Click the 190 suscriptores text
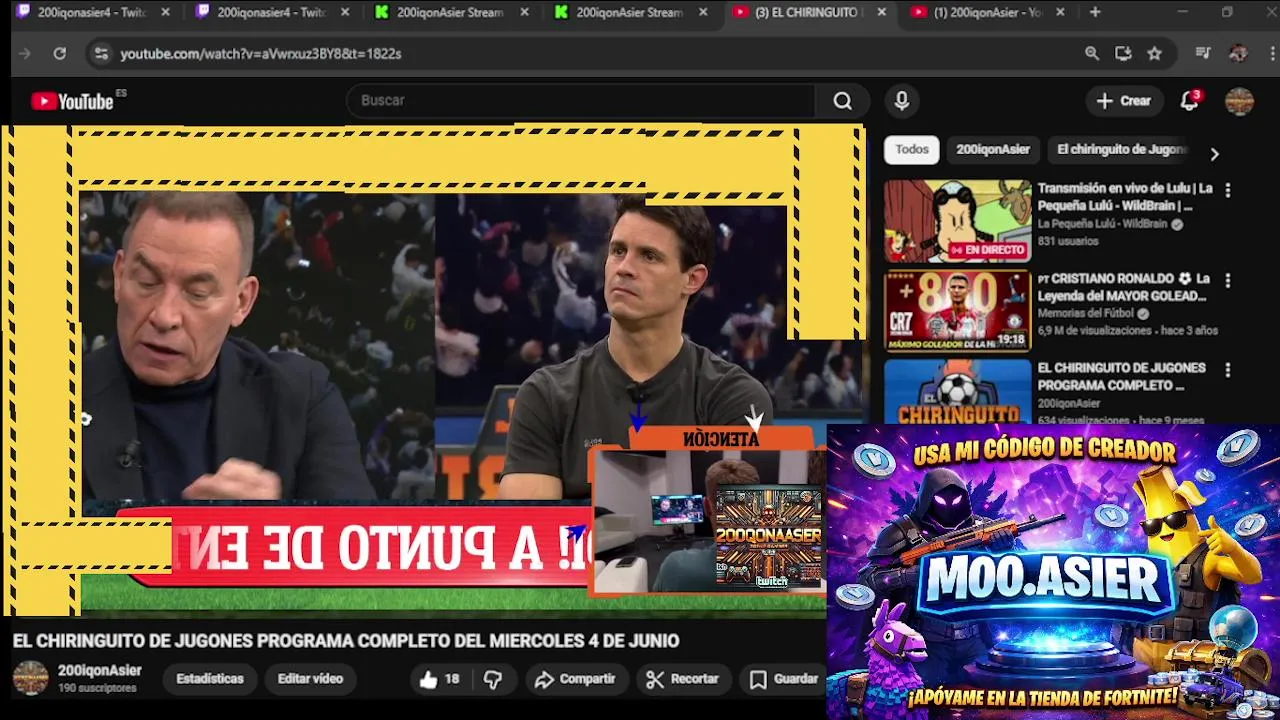1280x720 pixels. [97, 689]
